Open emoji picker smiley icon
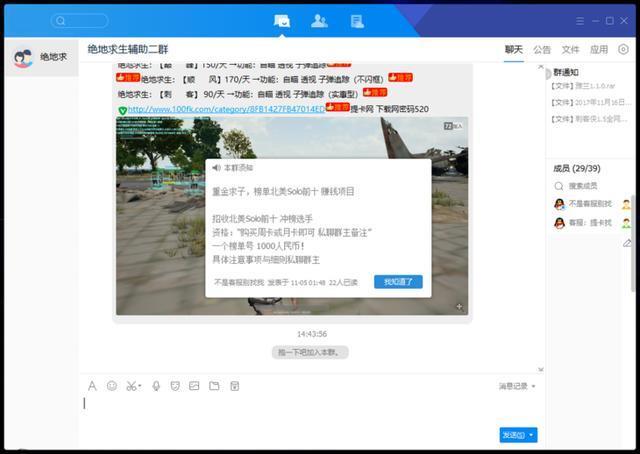640x454 pixels. 112,386
